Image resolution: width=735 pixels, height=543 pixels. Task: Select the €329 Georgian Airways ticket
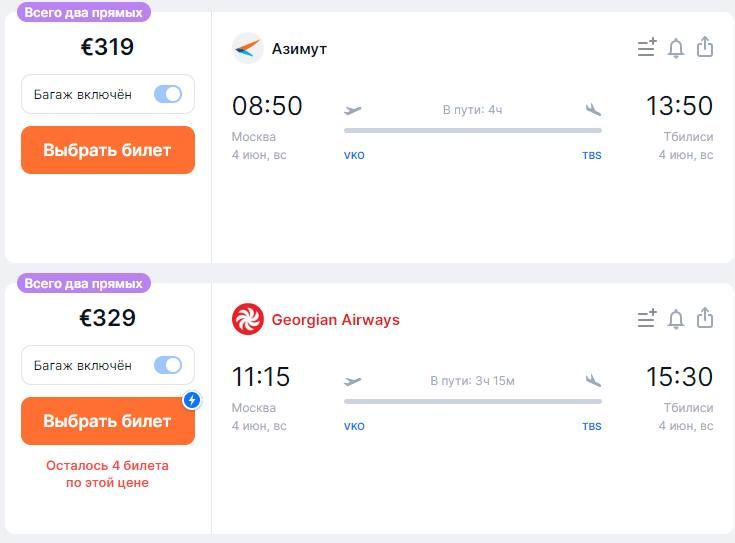coord(108,421)
